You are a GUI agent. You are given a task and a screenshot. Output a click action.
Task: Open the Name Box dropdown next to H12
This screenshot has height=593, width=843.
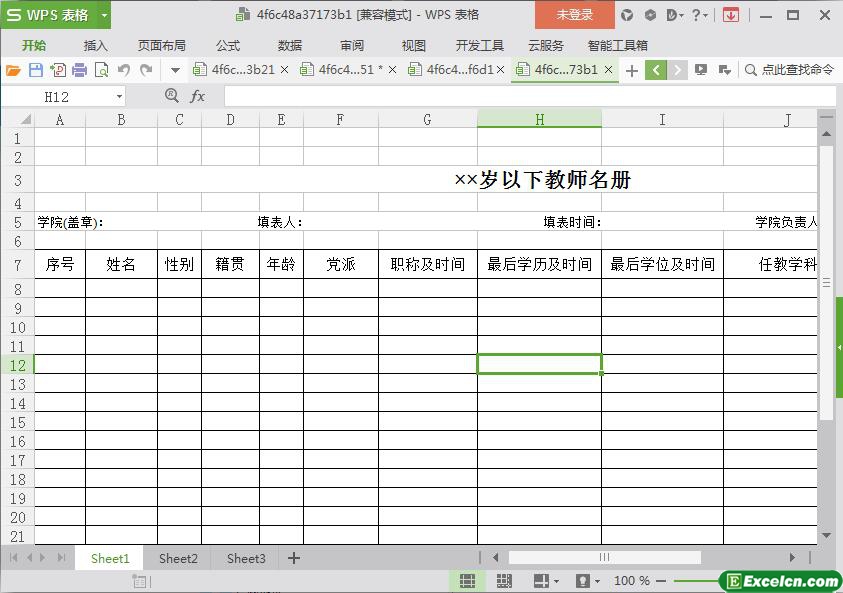[119, 97]
